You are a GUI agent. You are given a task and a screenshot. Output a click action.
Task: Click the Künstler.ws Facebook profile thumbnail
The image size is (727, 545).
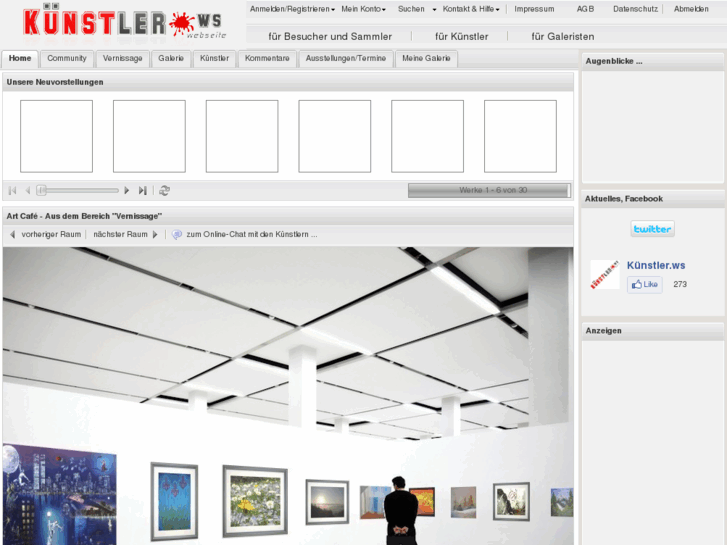click(x=605, y=274)
